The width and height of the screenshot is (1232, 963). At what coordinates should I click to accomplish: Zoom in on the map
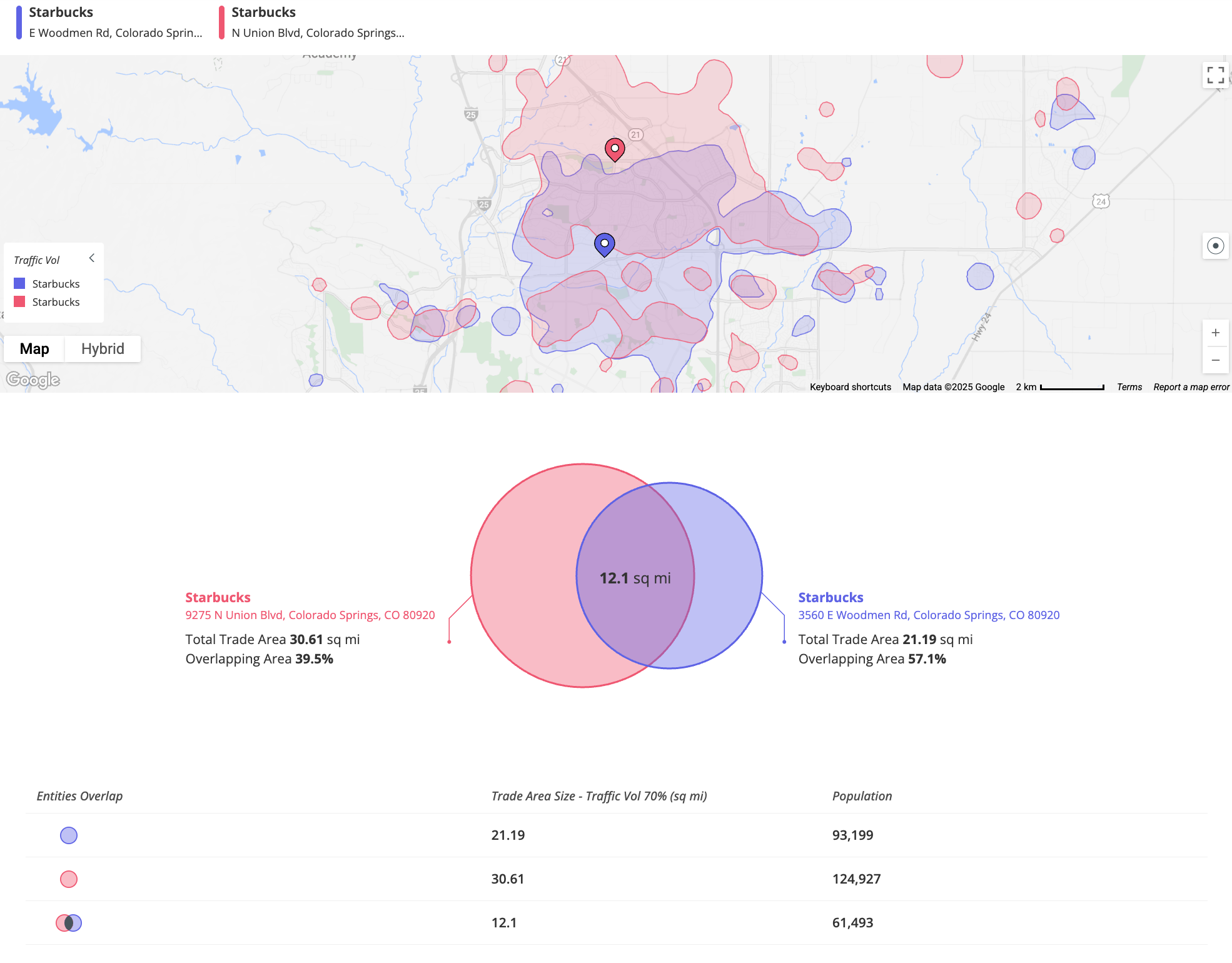click(x=1215, y=333)
